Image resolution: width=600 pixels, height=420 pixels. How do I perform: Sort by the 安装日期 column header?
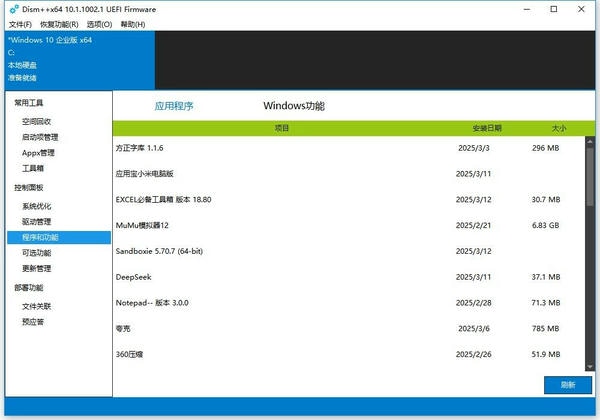tap(487, 128)
